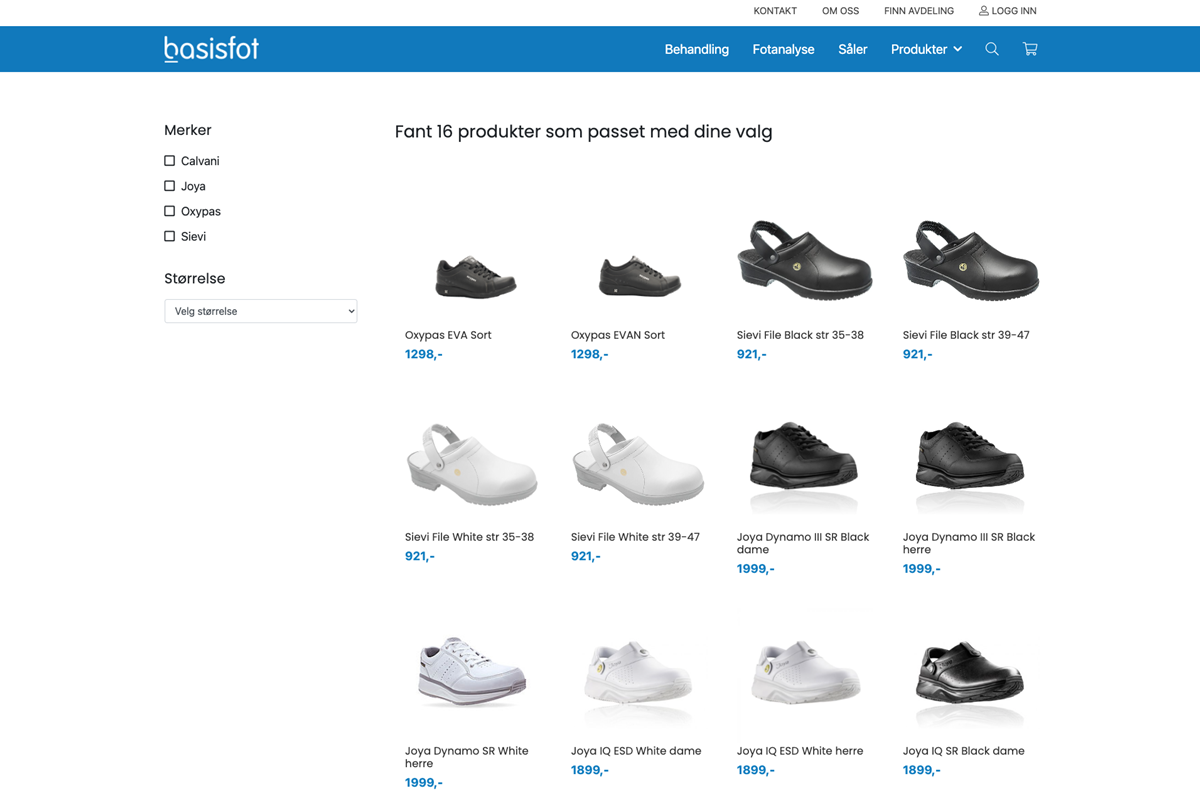Click the Joya IQ ESD White herre title
Viewport: 1200px width, 800px height.
pos(800,751)
